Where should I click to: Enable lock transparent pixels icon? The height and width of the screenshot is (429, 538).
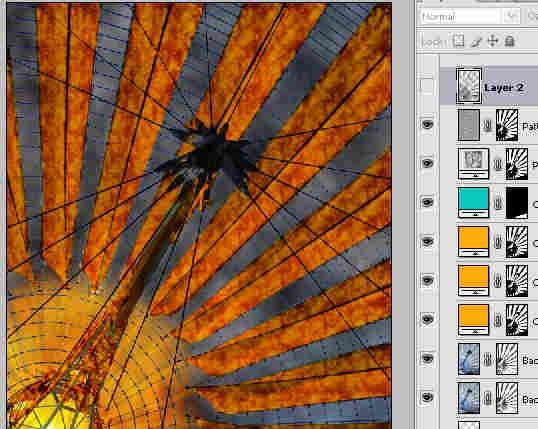coord(459,41)
